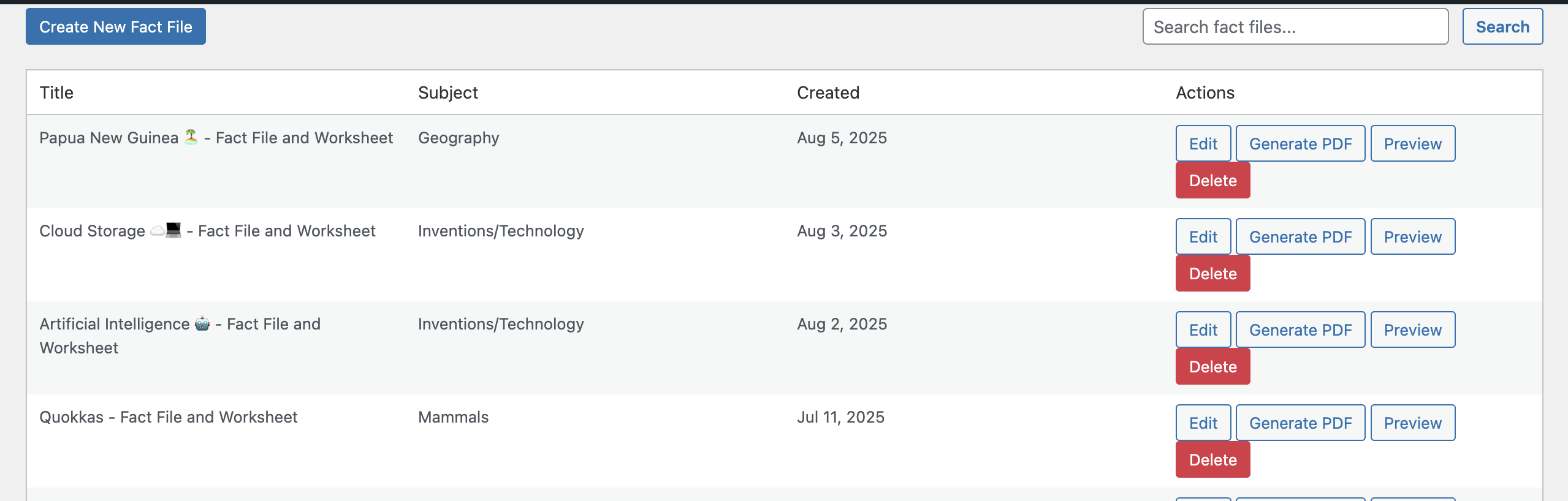The height and width of the screenshot is (501, 1568).
Task: Click the Create New Fact File button
Action: (115, 26)
